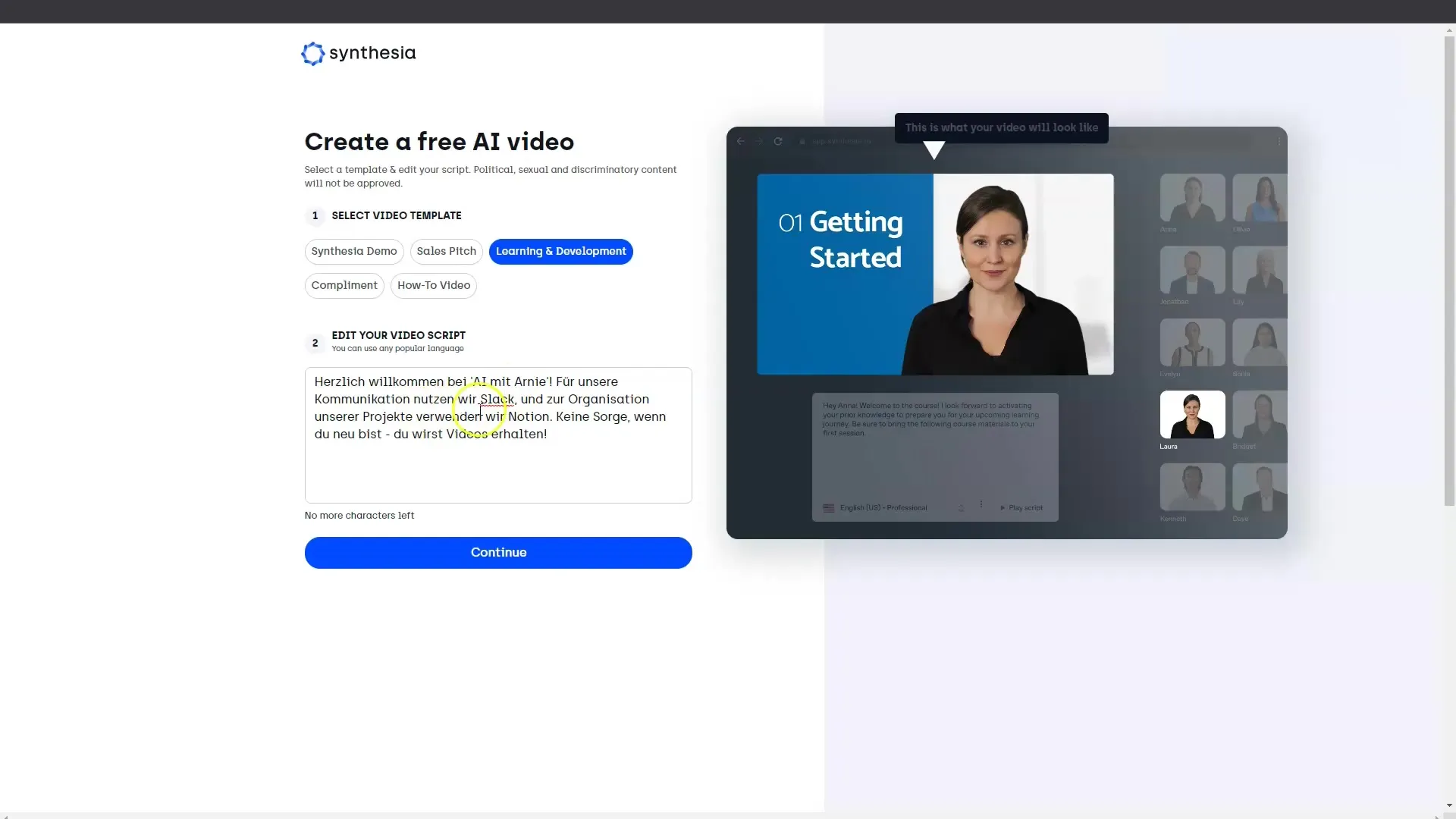Click the back arrow icon in preview

742,141
